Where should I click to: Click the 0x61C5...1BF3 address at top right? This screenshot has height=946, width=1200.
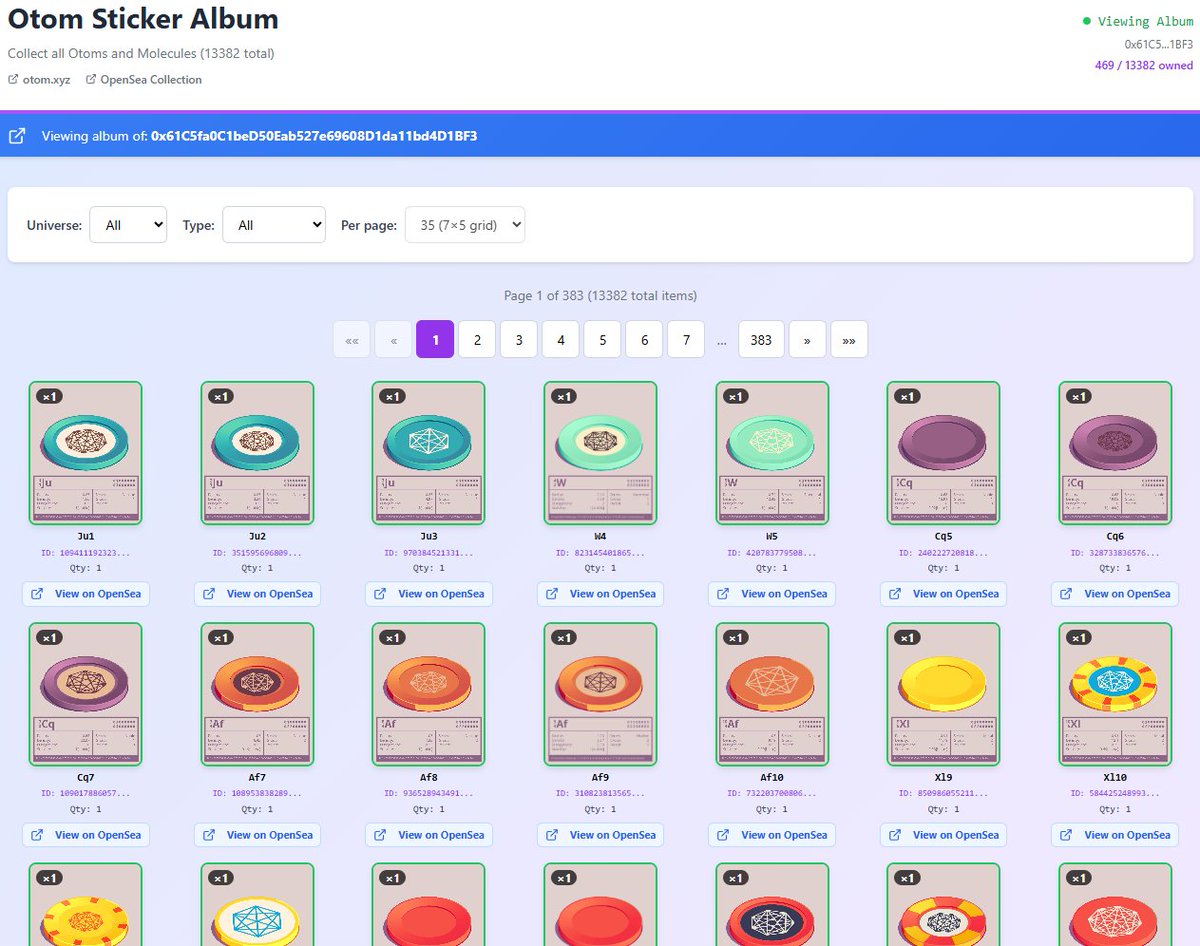[1159, 44]
